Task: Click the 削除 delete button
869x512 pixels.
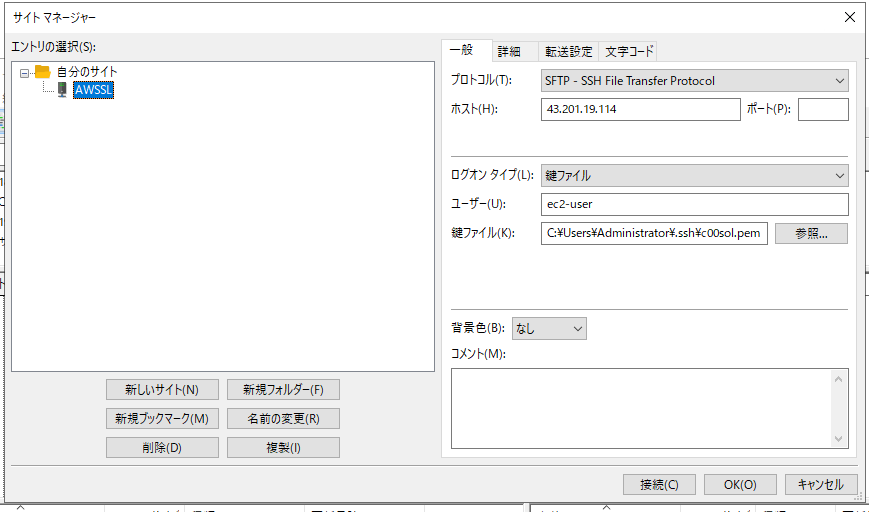Action: [161, 447]
